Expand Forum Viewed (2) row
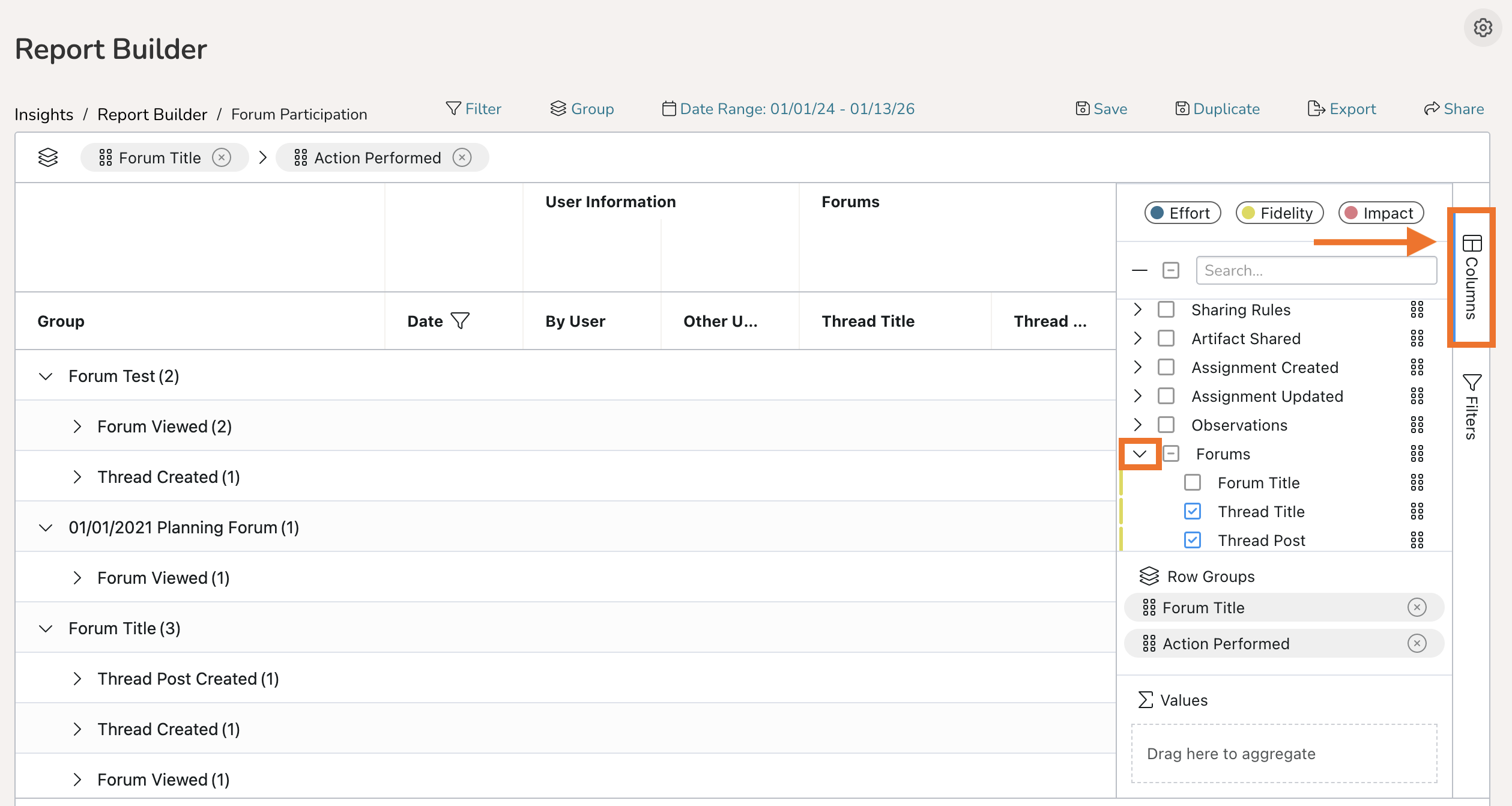 (x=77, y=426)
